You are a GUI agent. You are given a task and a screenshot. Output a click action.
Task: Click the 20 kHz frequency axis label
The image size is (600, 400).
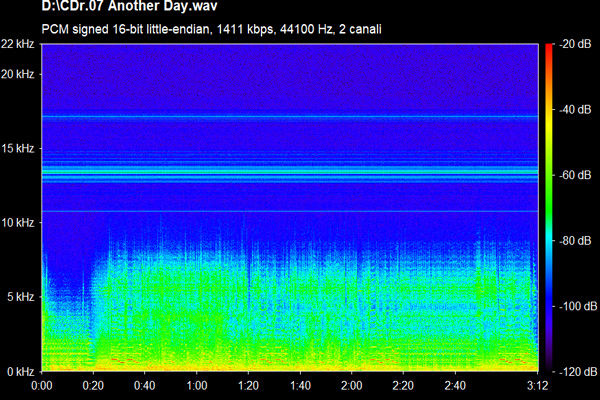click(x=18, y=74)
